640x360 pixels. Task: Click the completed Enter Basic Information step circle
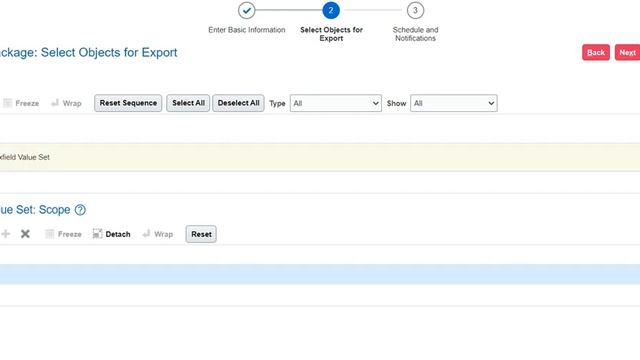[x=247, y=11]
